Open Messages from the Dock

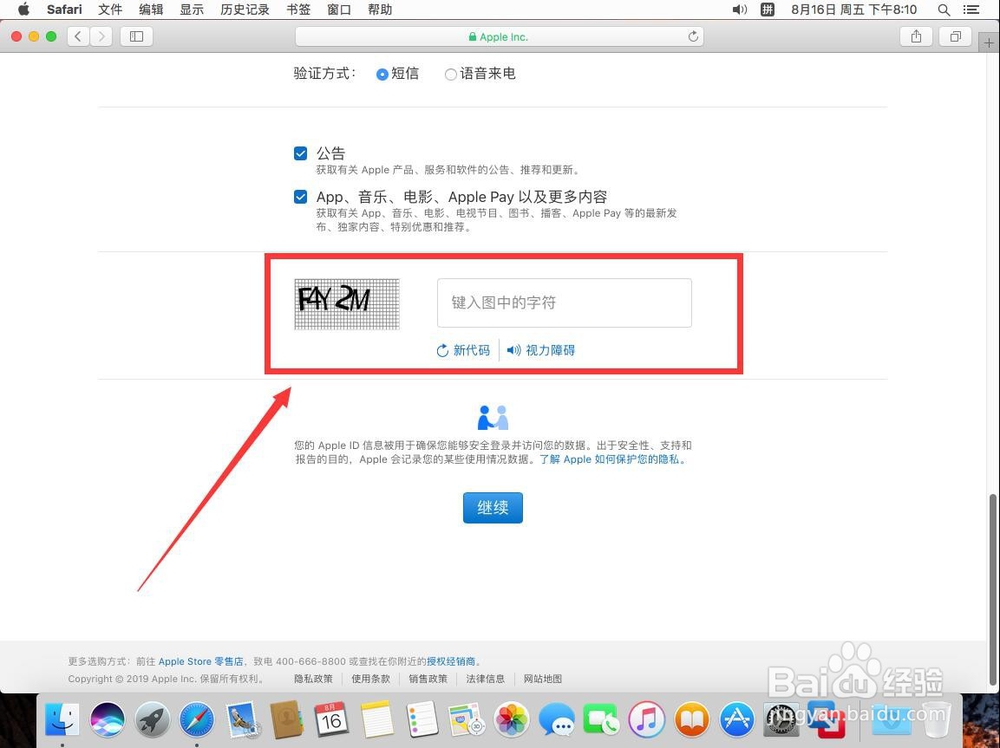[x=556, y=720]
